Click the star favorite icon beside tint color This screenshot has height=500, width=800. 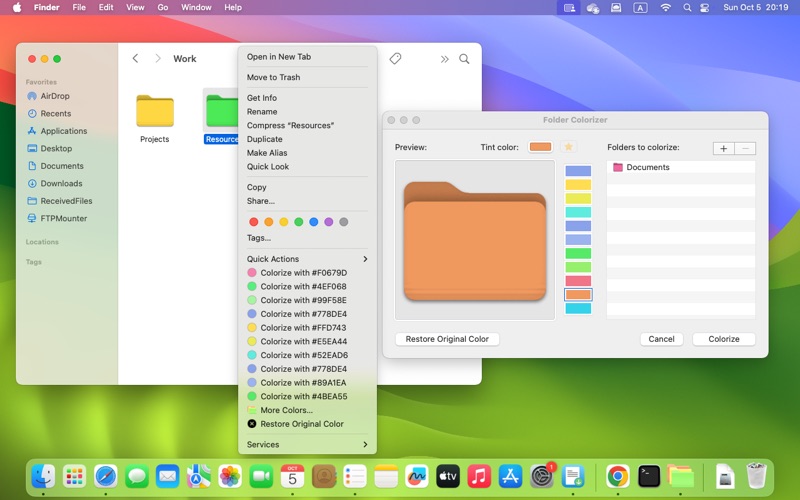(568, 147)
